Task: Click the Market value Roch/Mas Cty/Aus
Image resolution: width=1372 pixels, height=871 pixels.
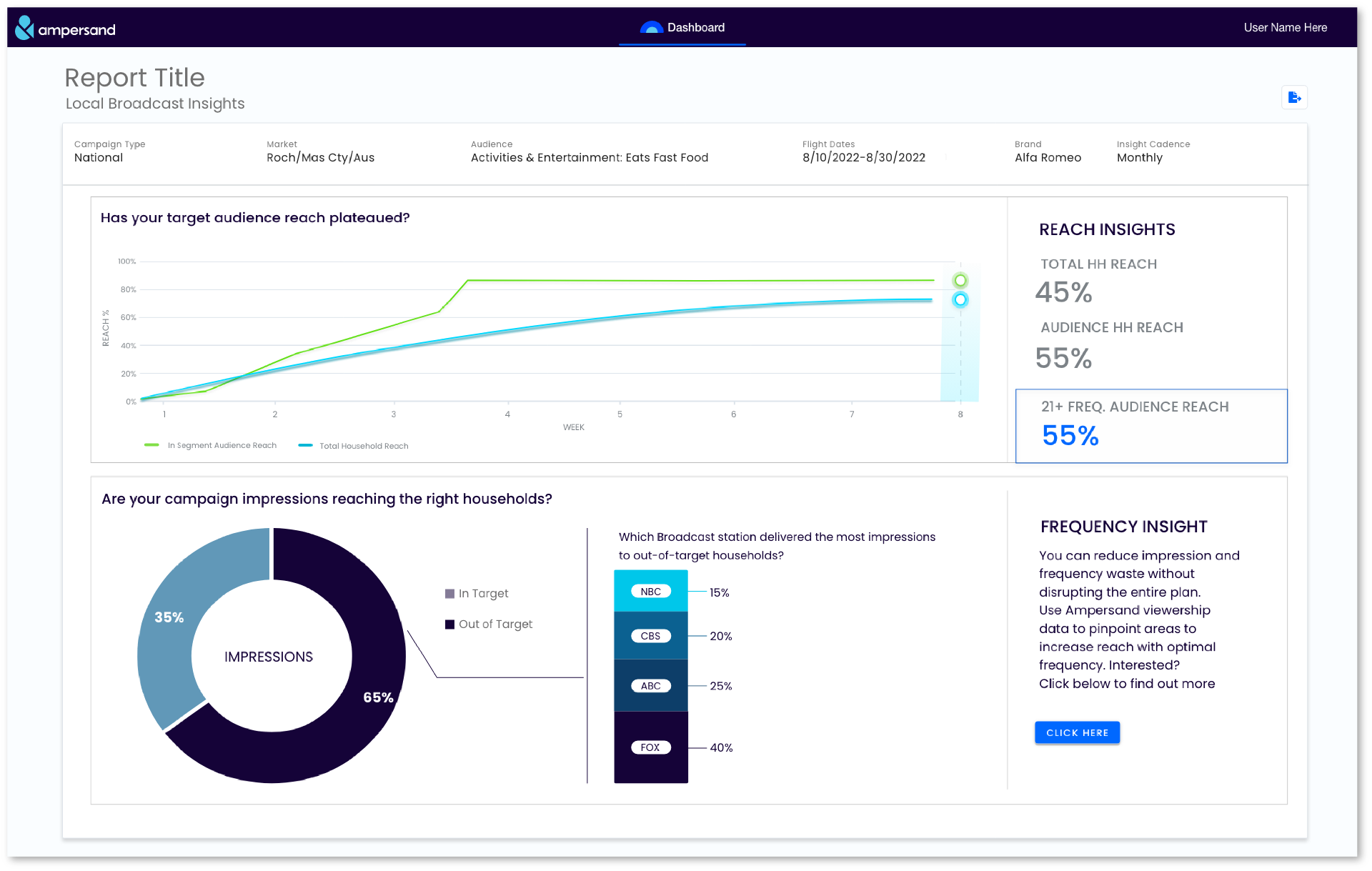Action: pyautogui.click(x=320, y=158)
